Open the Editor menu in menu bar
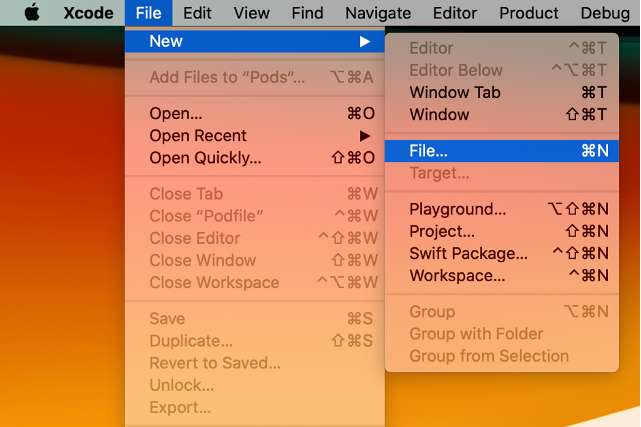Screen dimensions: 641x427 455,13
